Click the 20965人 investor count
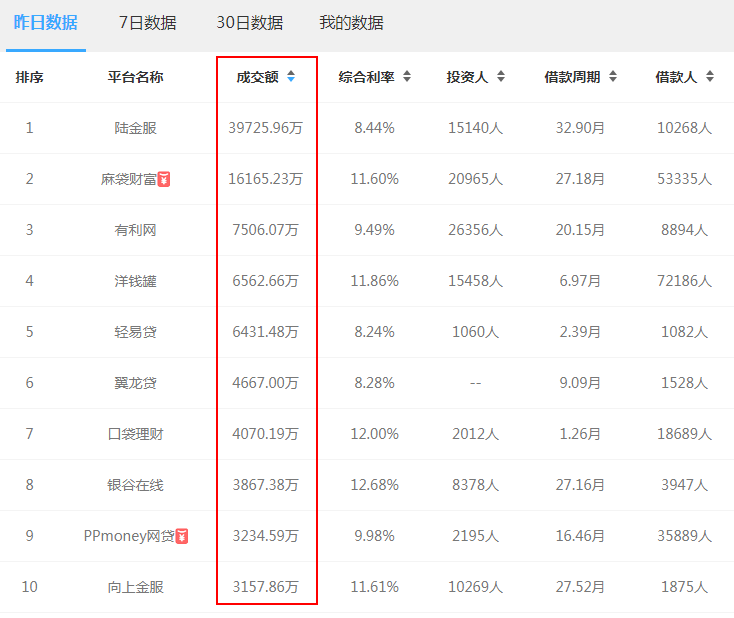734x618 pixels. [x=476, y=179]
